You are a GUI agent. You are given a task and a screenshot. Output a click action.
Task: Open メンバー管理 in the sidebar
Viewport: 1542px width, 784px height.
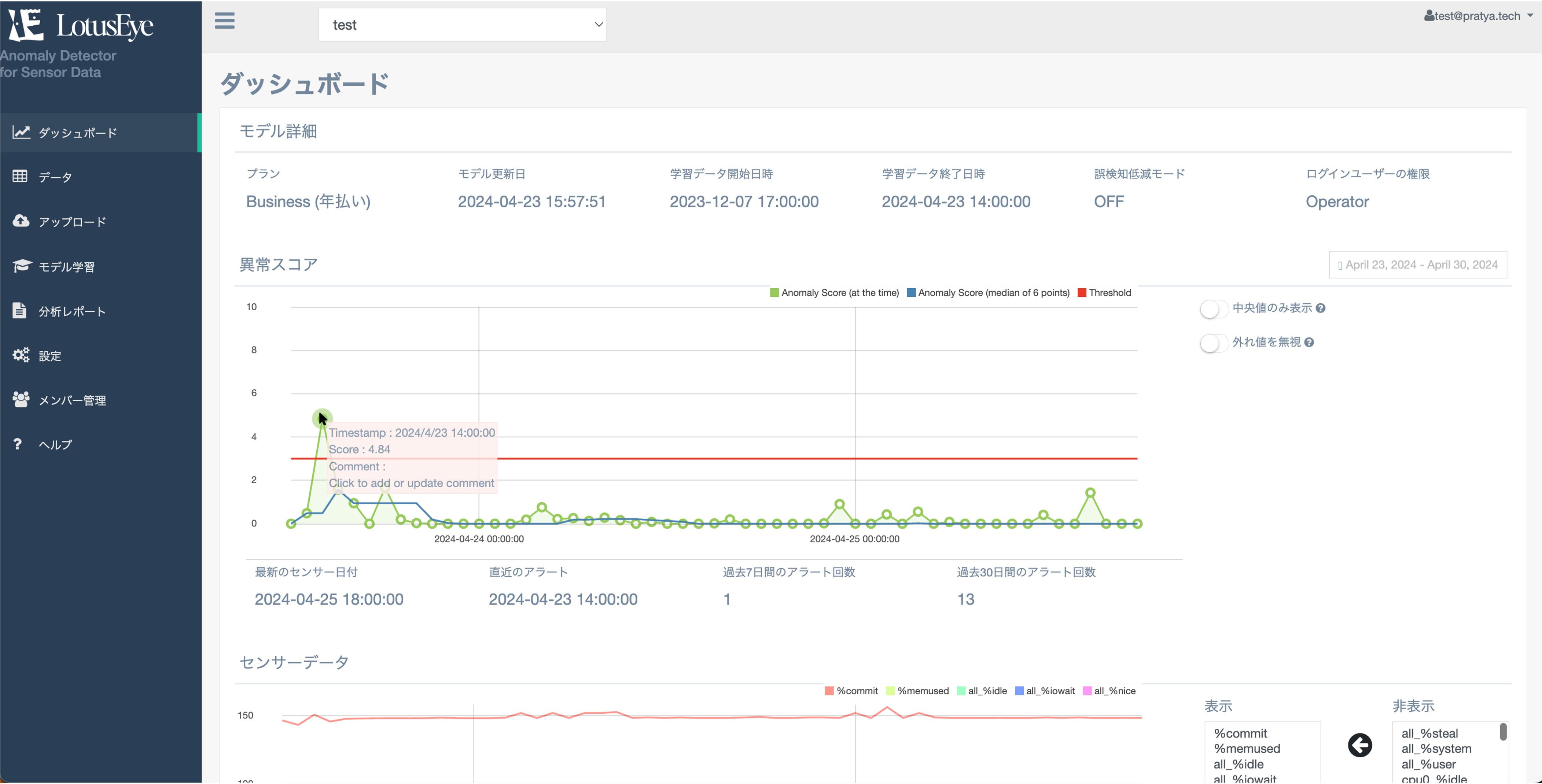click(100, 400)
